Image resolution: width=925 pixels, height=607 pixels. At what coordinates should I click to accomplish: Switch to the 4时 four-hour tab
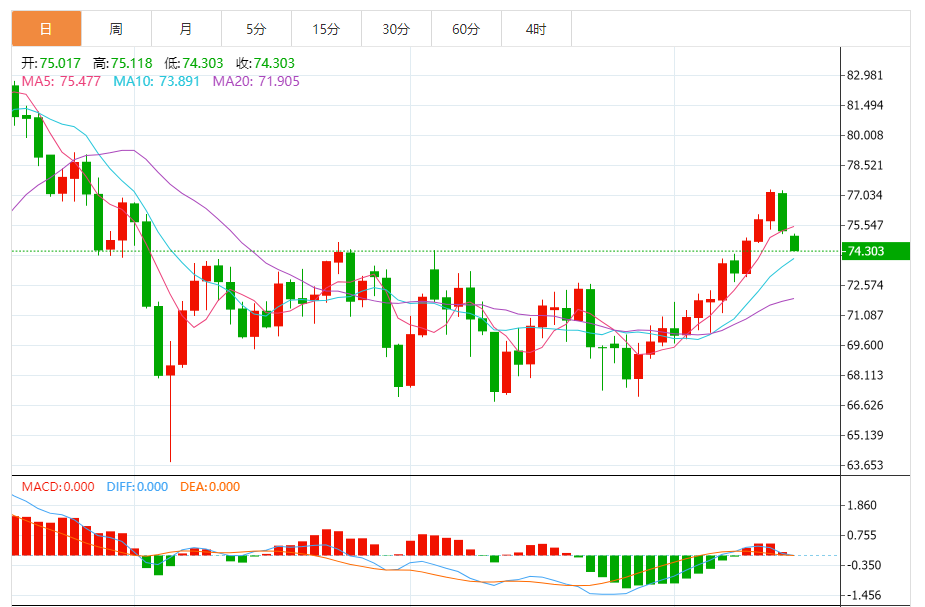pyautogui.click(x=536, y=29)
